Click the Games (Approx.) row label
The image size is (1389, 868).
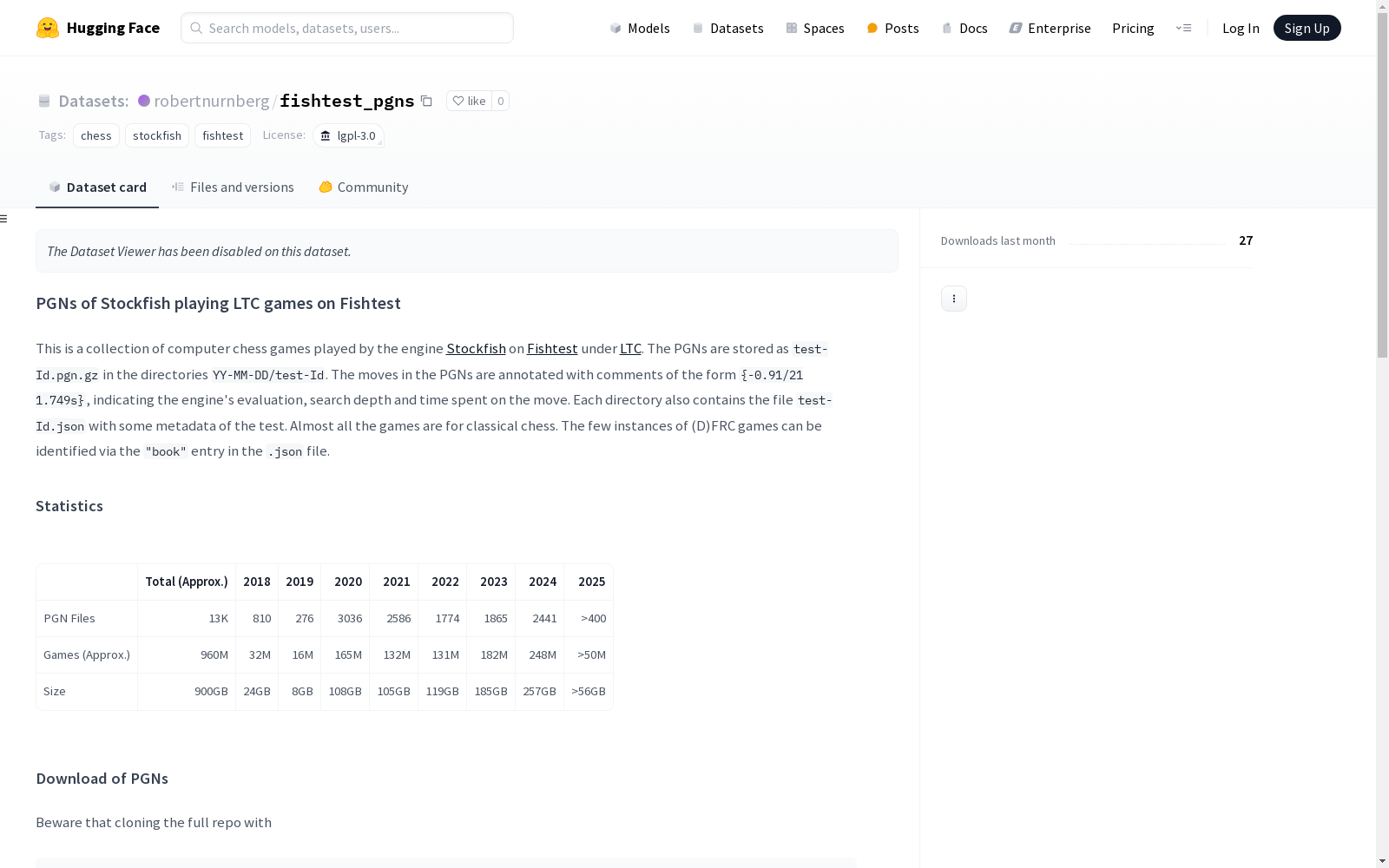click(x=87, y=654)
